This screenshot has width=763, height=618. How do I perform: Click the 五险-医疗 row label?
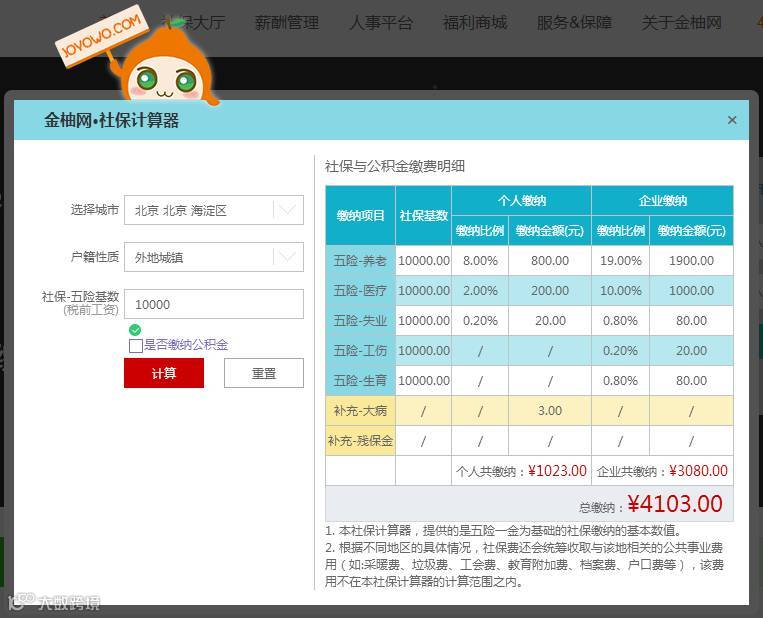360,291
